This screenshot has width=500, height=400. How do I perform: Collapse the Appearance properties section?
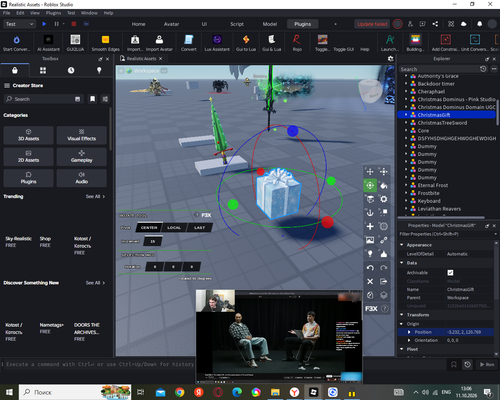tap(402, 245)
